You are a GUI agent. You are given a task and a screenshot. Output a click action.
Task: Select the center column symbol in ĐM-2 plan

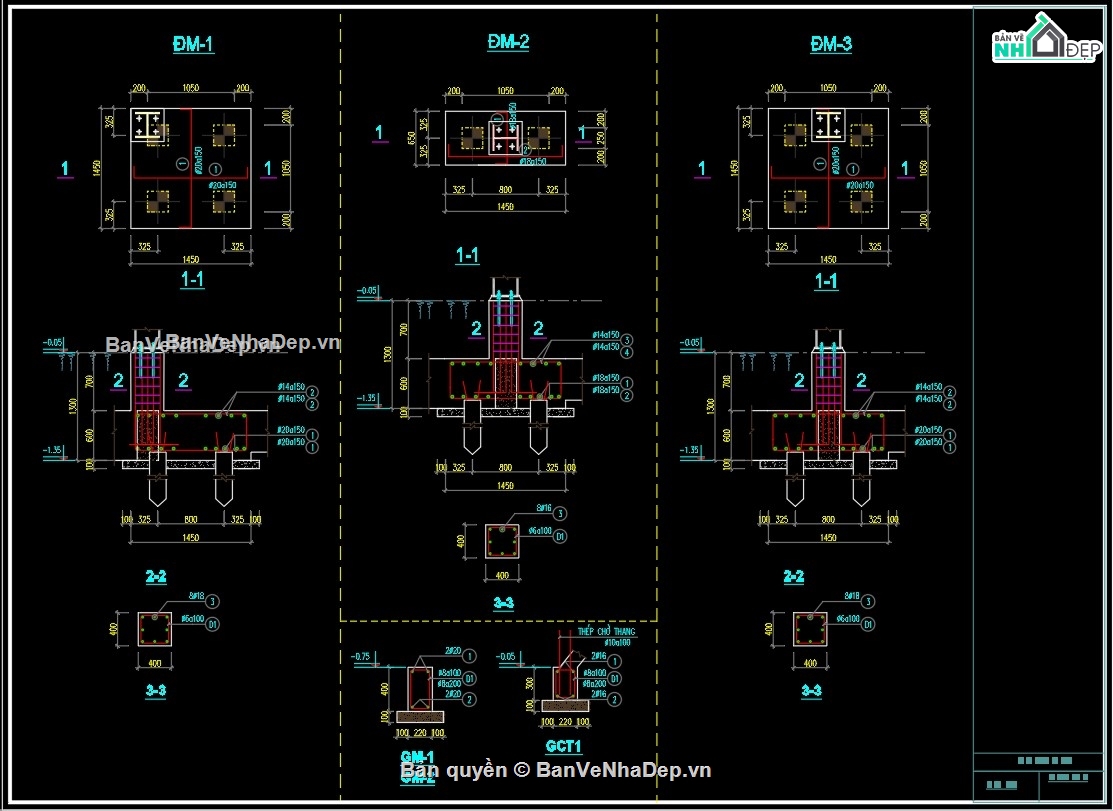(505, 138)
